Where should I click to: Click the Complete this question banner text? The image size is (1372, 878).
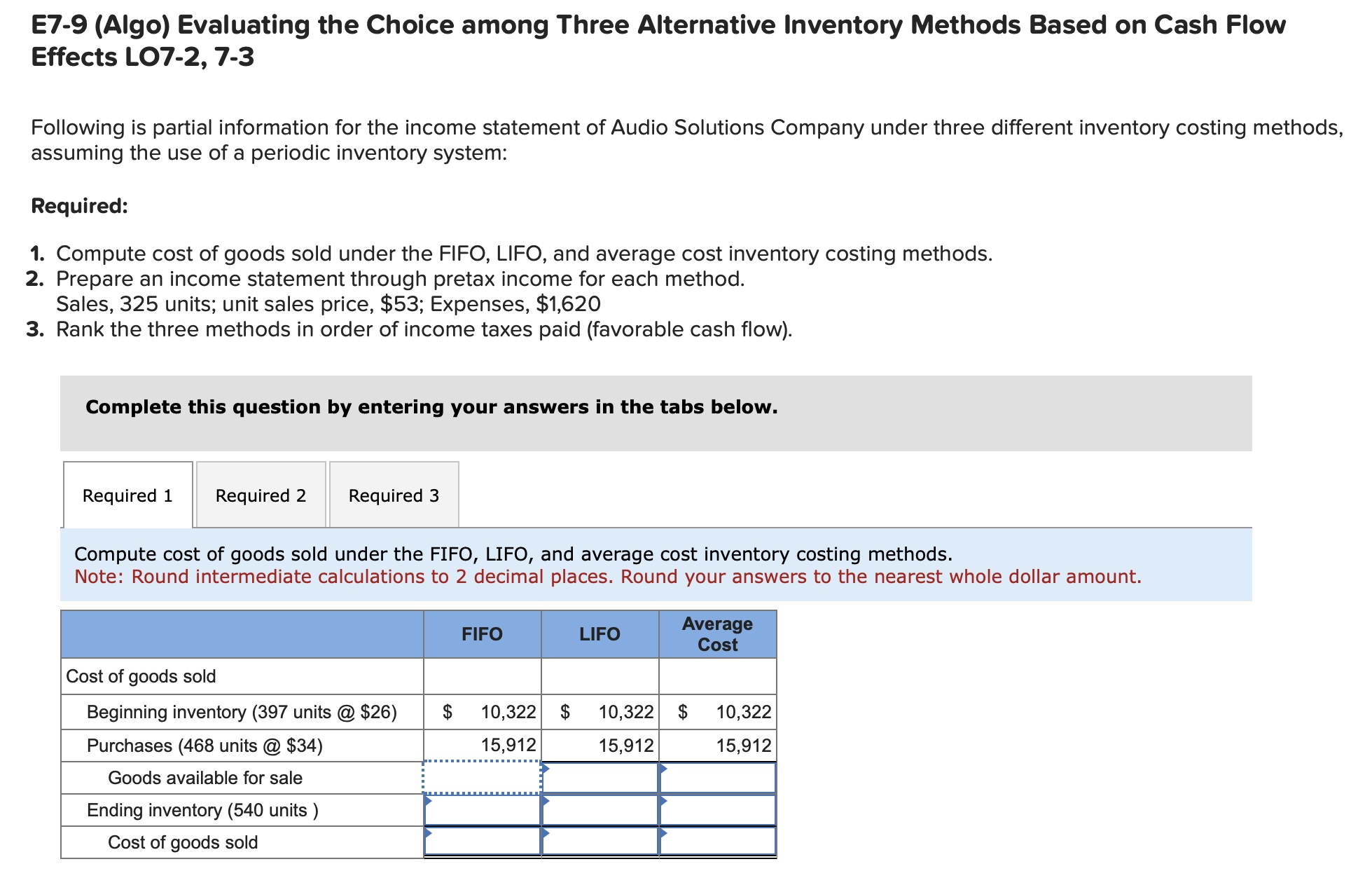(431, 406)
